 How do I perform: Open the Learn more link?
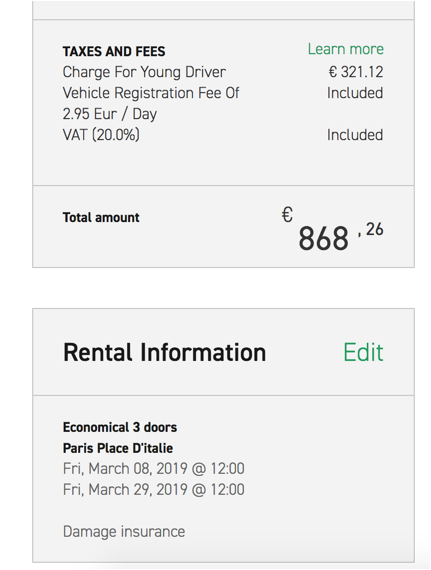(x=346, y=49)
